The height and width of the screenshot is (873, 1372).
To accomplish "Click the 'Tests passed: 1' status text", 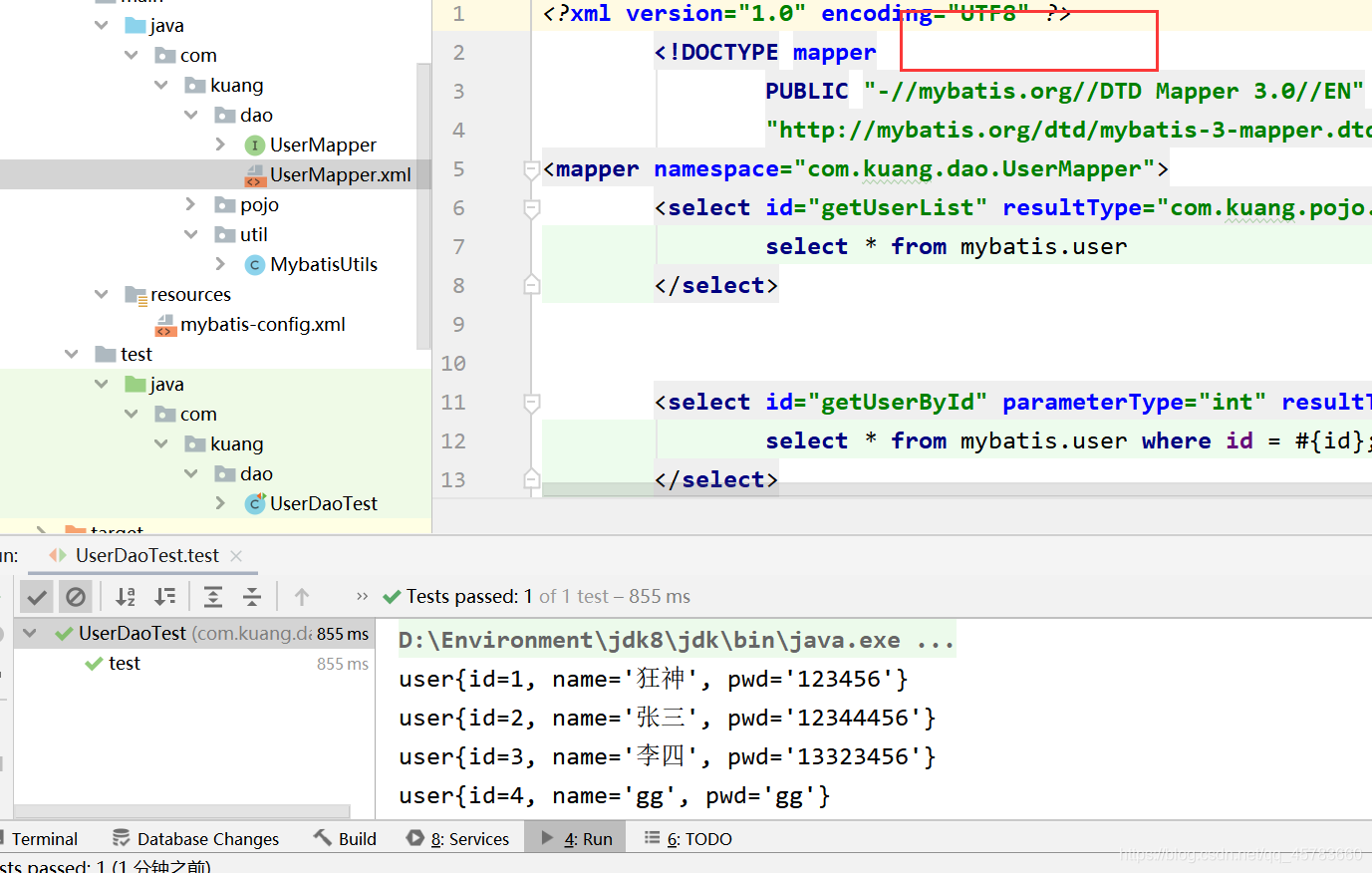I will (469, 597).
